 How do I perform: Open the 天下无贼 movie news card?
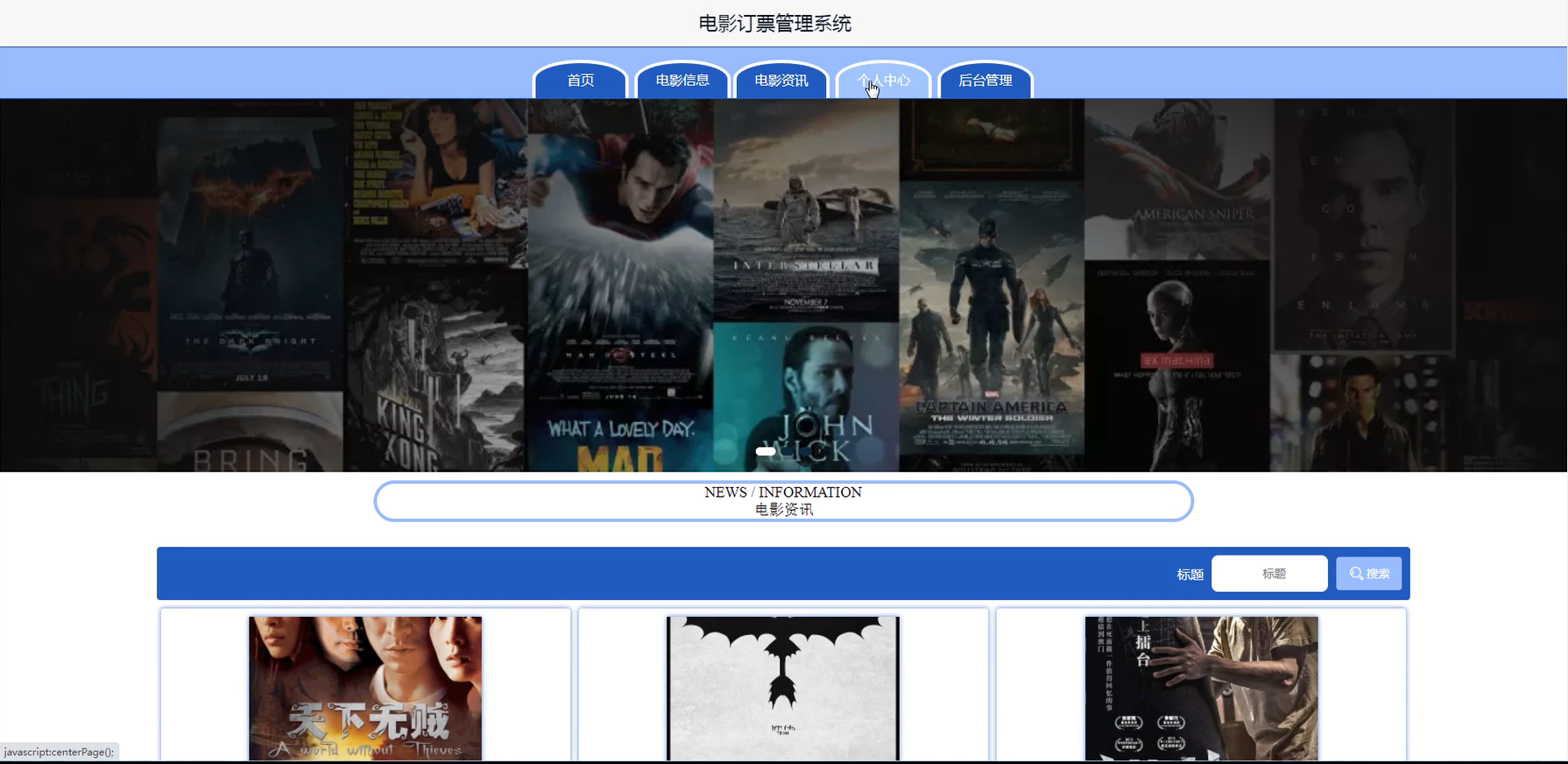click(365, 685)
